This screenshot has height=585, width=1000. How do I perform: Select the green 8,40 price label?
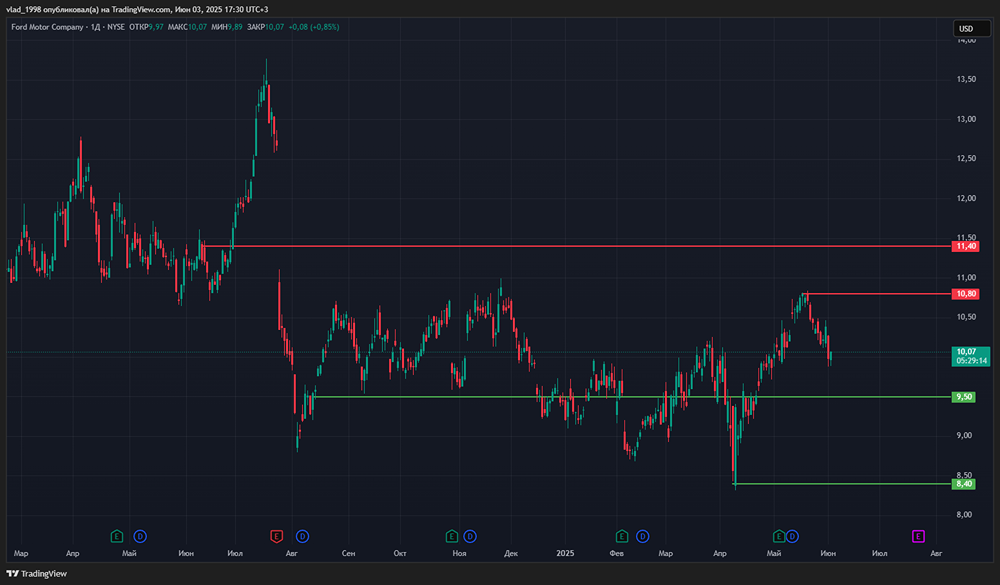click(x=965, y=484)
